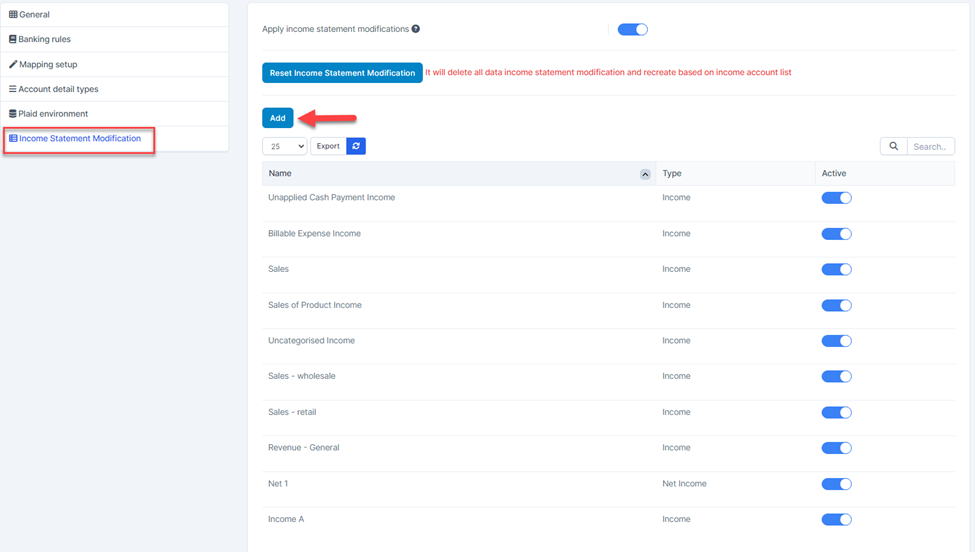Open the 25 rows per page dropdown
The image size is (975, 552).
pos(284,146)
